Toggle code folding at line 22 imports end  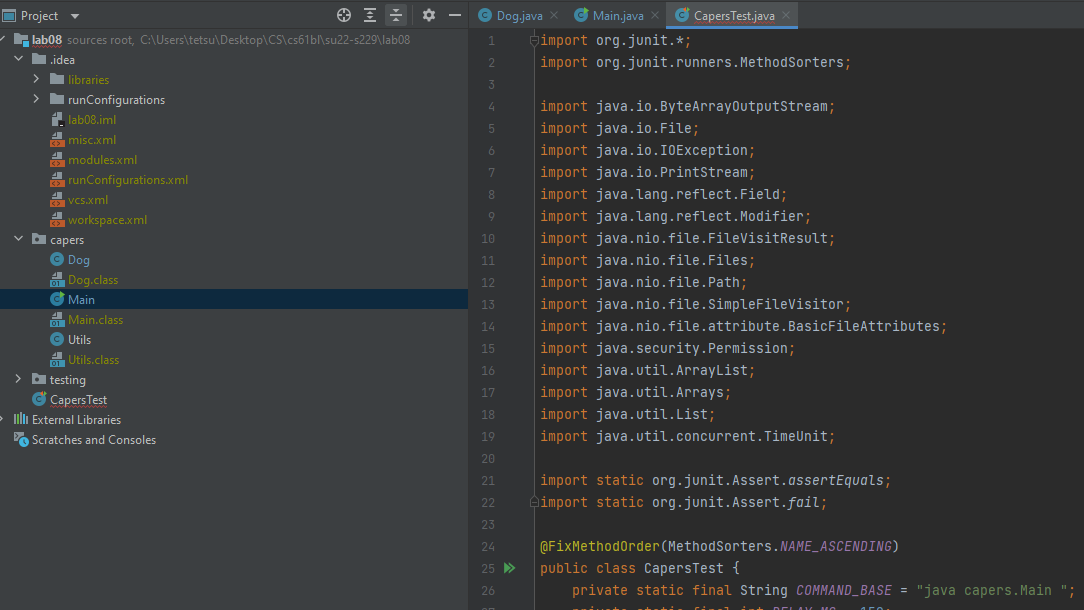[535, 502]
